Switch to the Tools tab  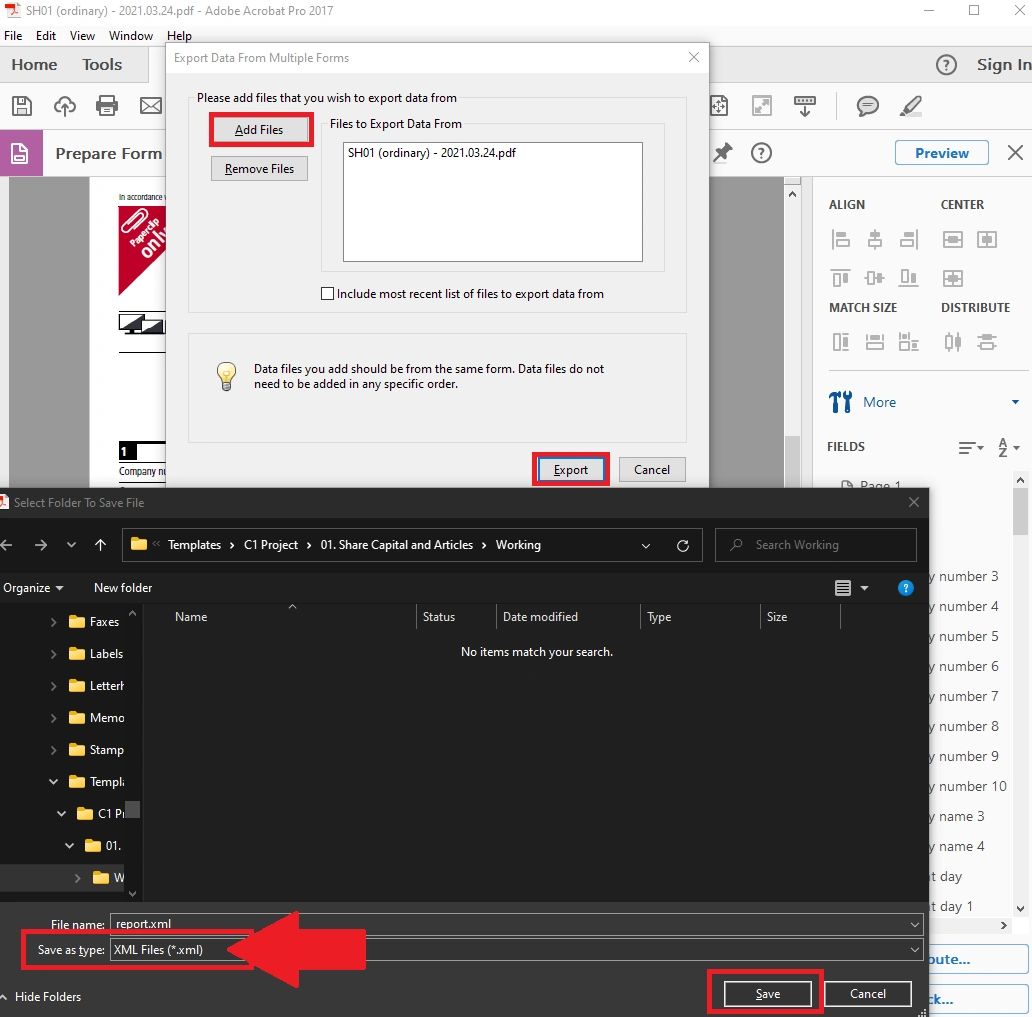tap(102, 65)
